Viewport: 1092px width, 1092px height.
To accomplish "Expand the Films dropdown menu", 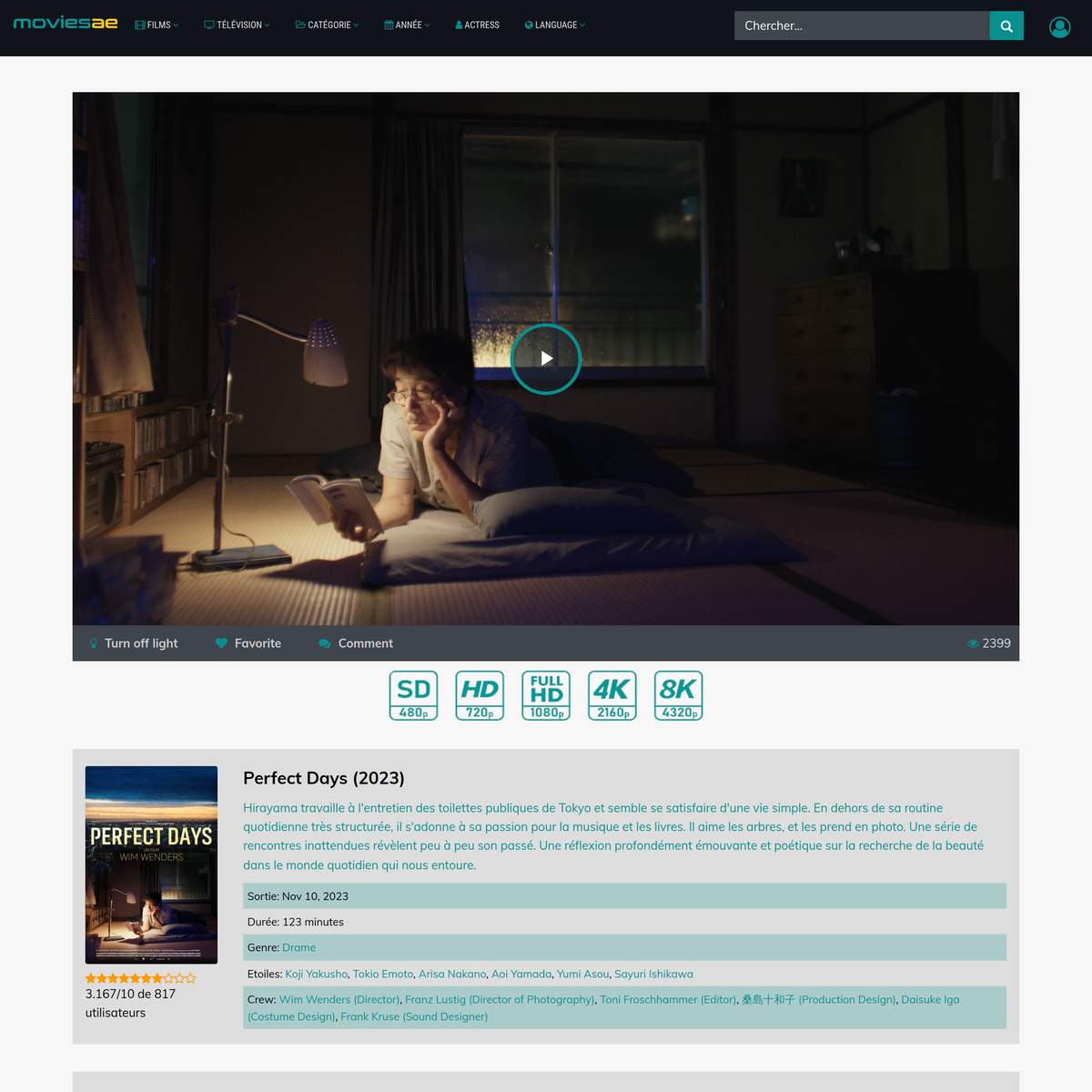I will click(157, 25).
